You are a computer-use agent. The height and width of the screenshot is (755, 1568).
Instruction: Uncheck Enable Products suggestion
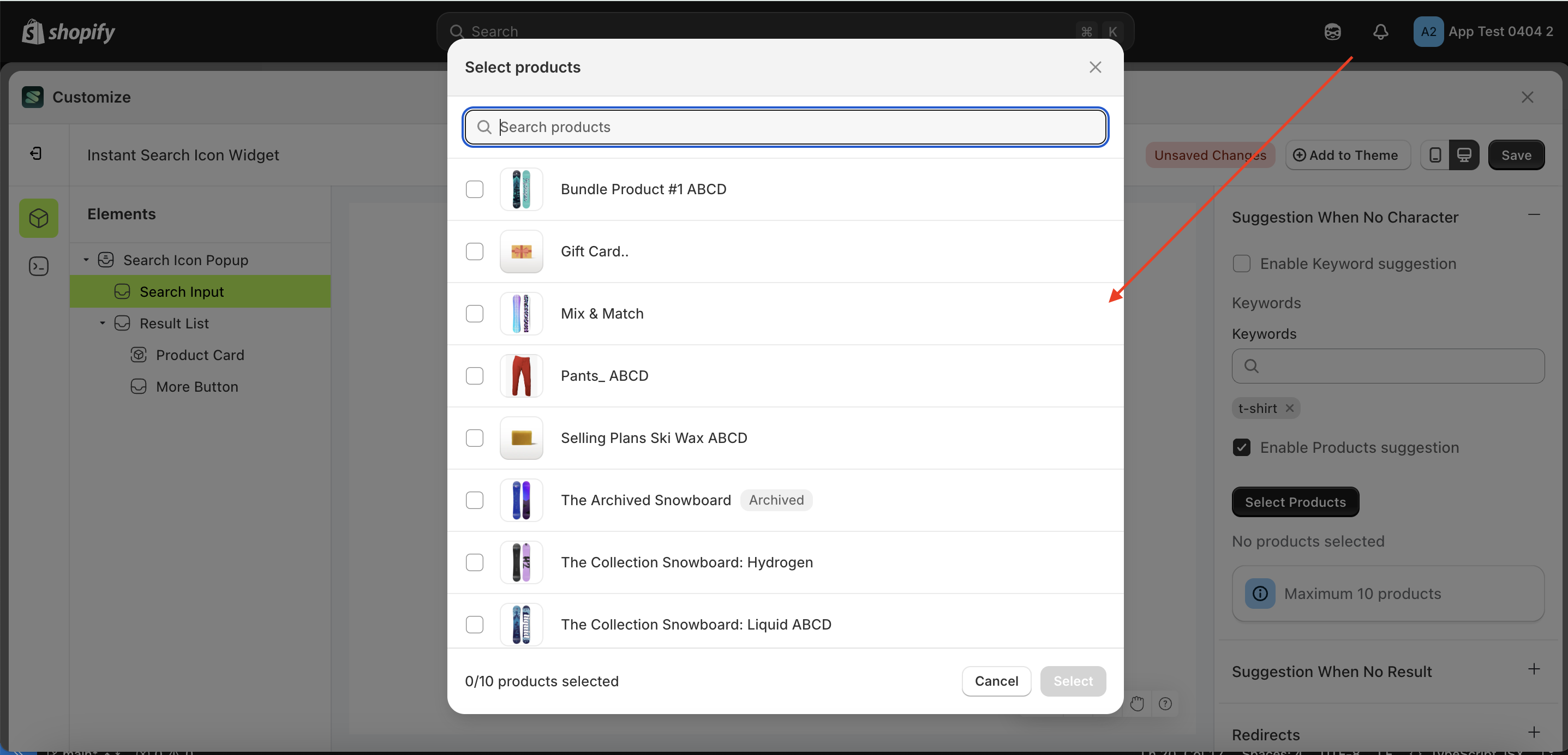(1242, 447)
